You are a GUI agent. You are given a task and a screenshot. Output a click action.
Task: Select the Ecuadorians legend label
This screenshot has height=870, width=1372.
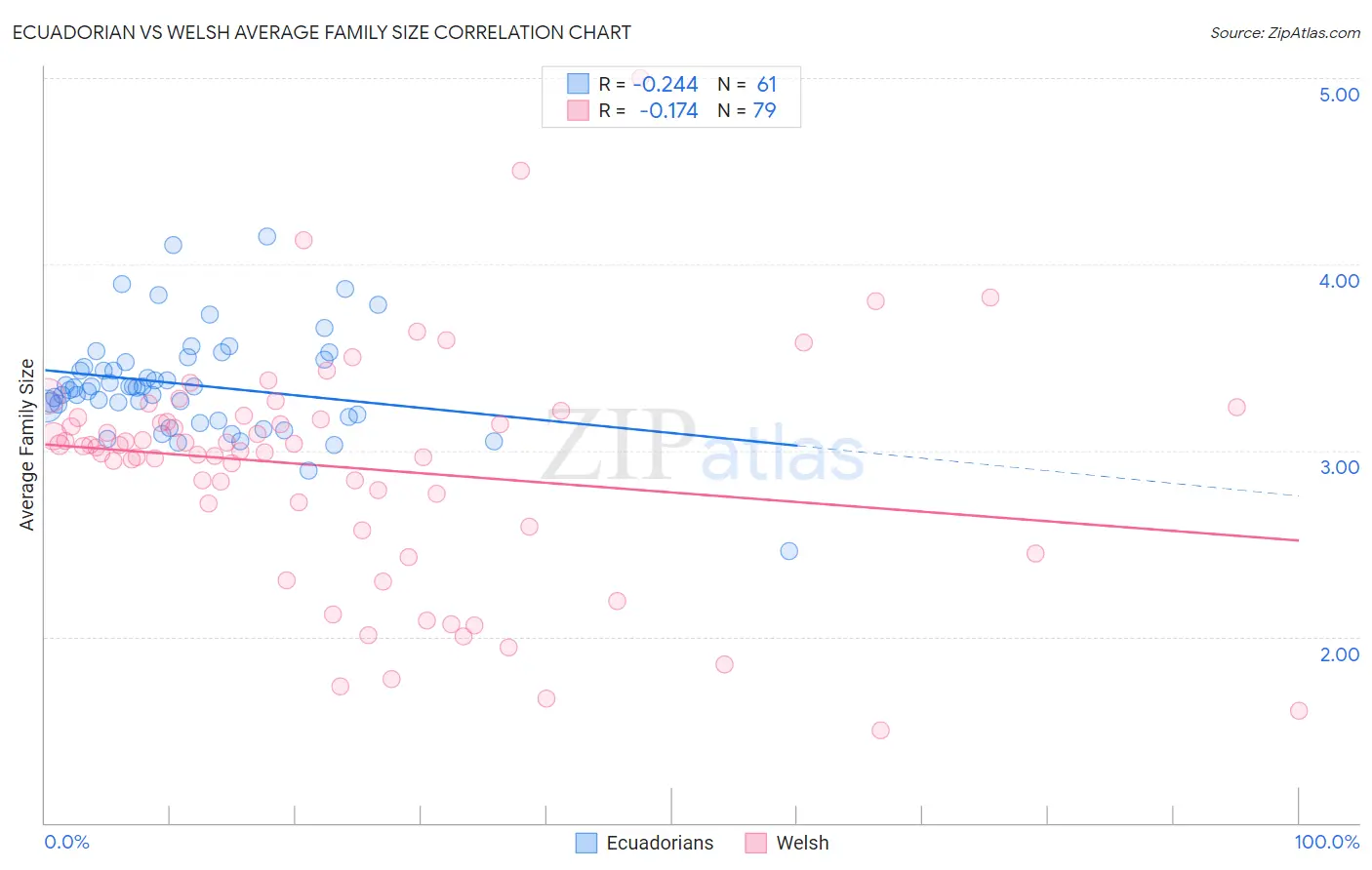coord(660,843)
